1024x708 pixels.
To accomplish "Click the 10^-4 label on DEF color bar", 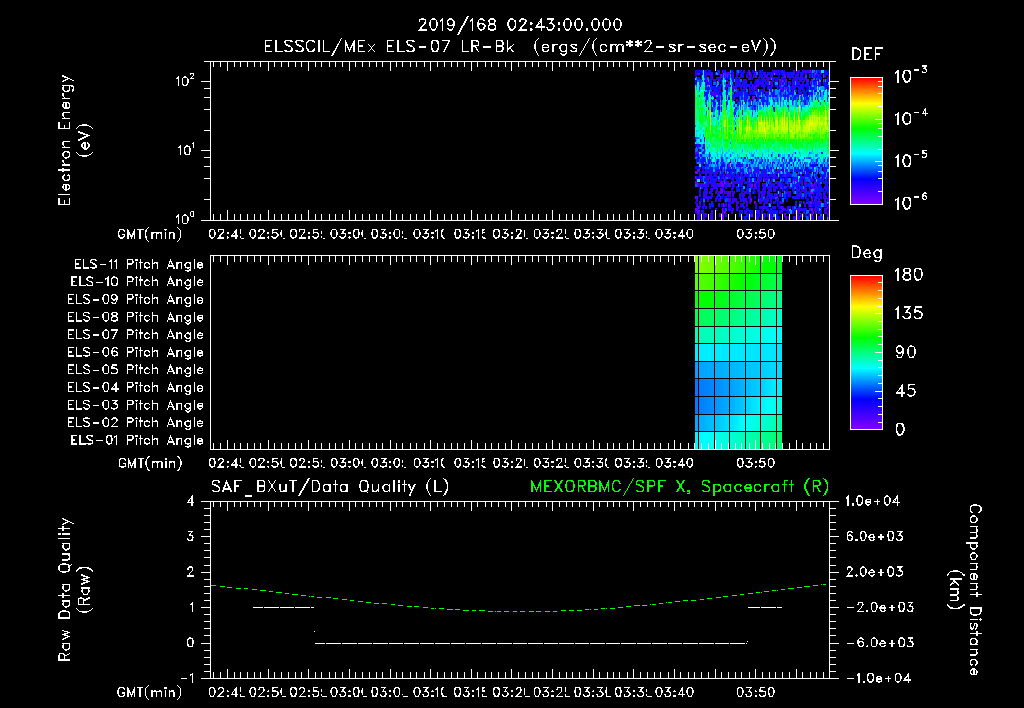I will 910,118.
